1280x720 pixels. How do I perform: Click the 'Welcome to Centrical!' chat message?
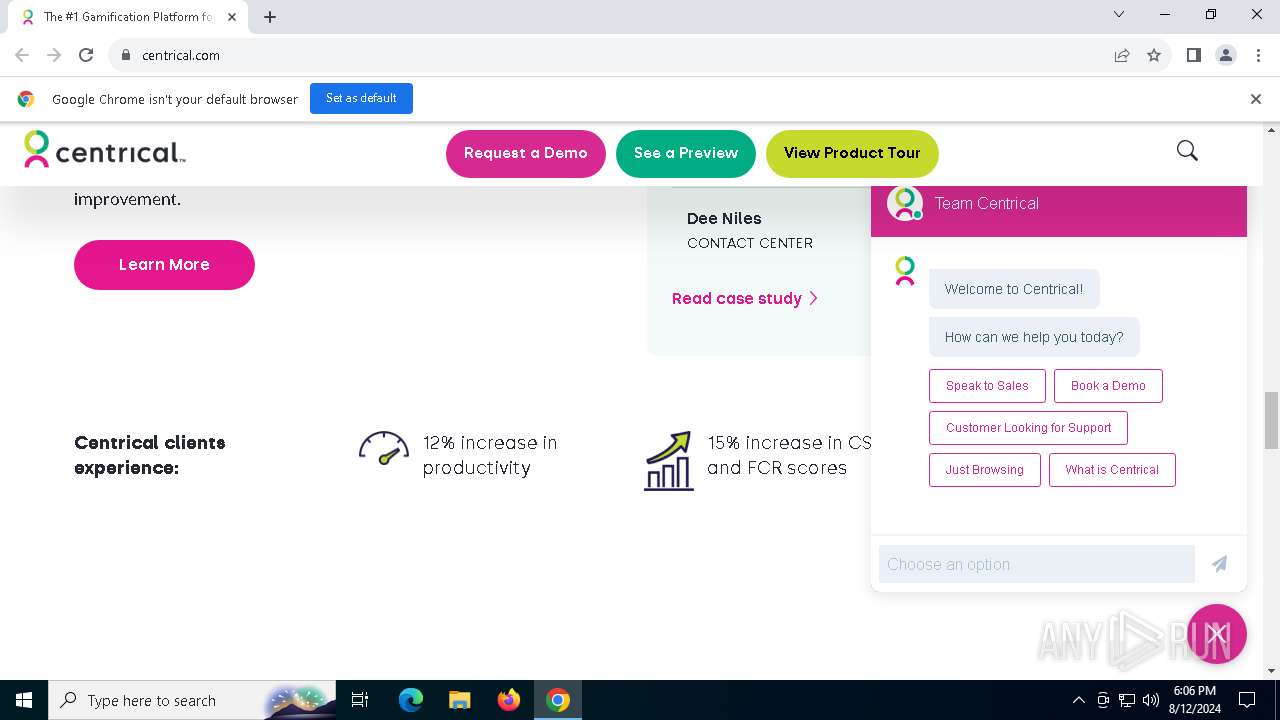tap(1014, 289)
